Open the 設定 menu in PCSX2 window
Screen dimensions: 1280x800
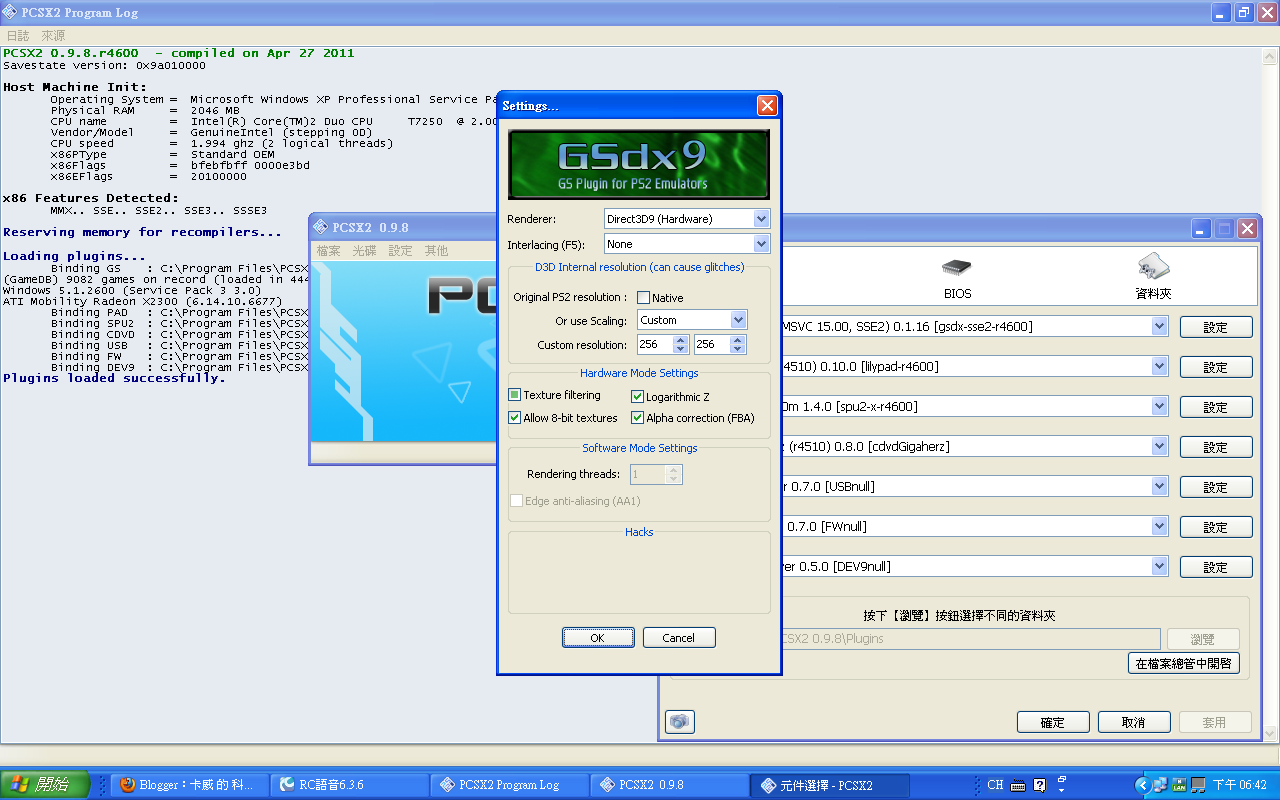coord(400,251)
